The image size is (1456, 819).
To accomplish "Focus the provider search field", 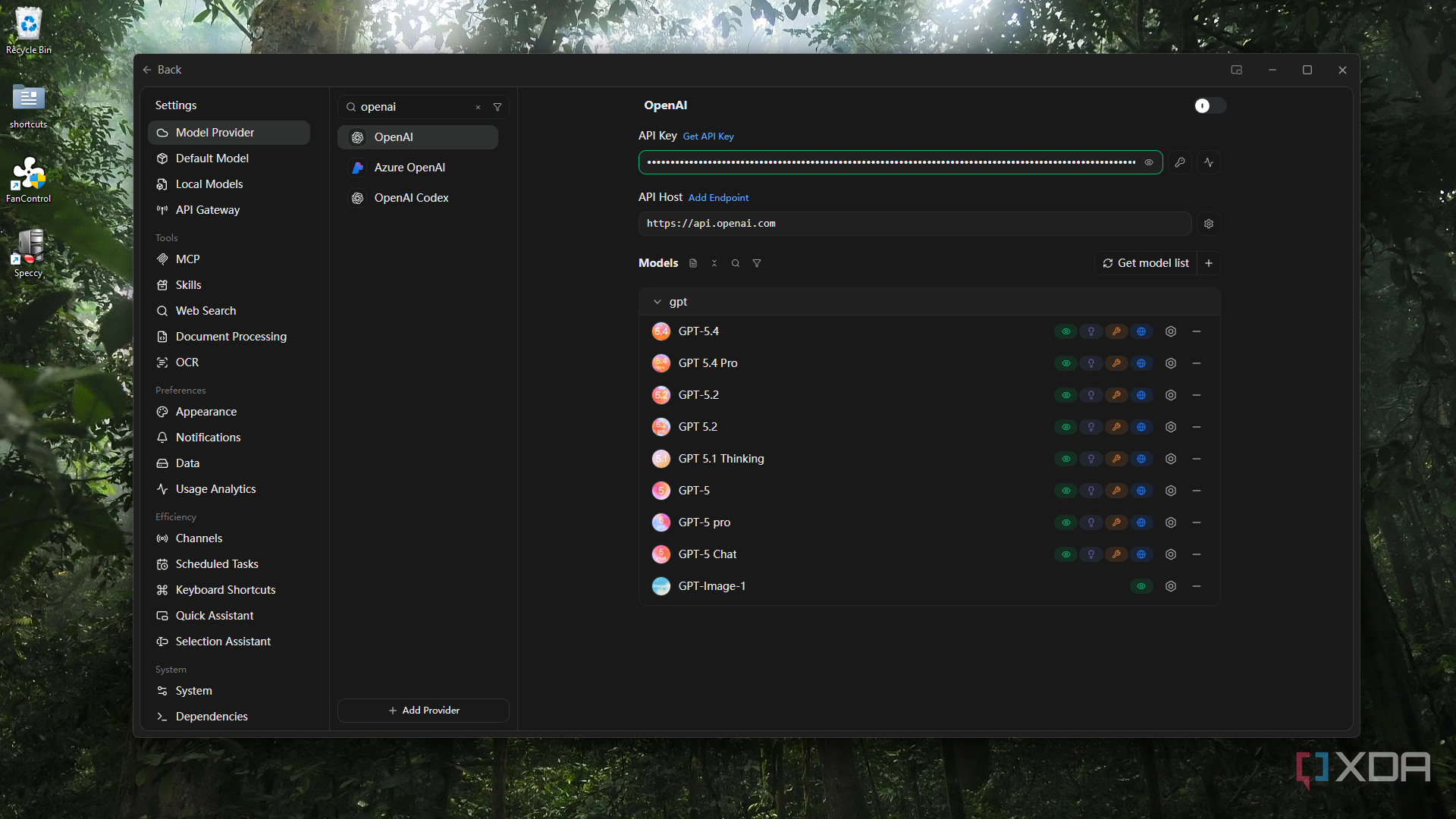I will (x=415, y=108).
